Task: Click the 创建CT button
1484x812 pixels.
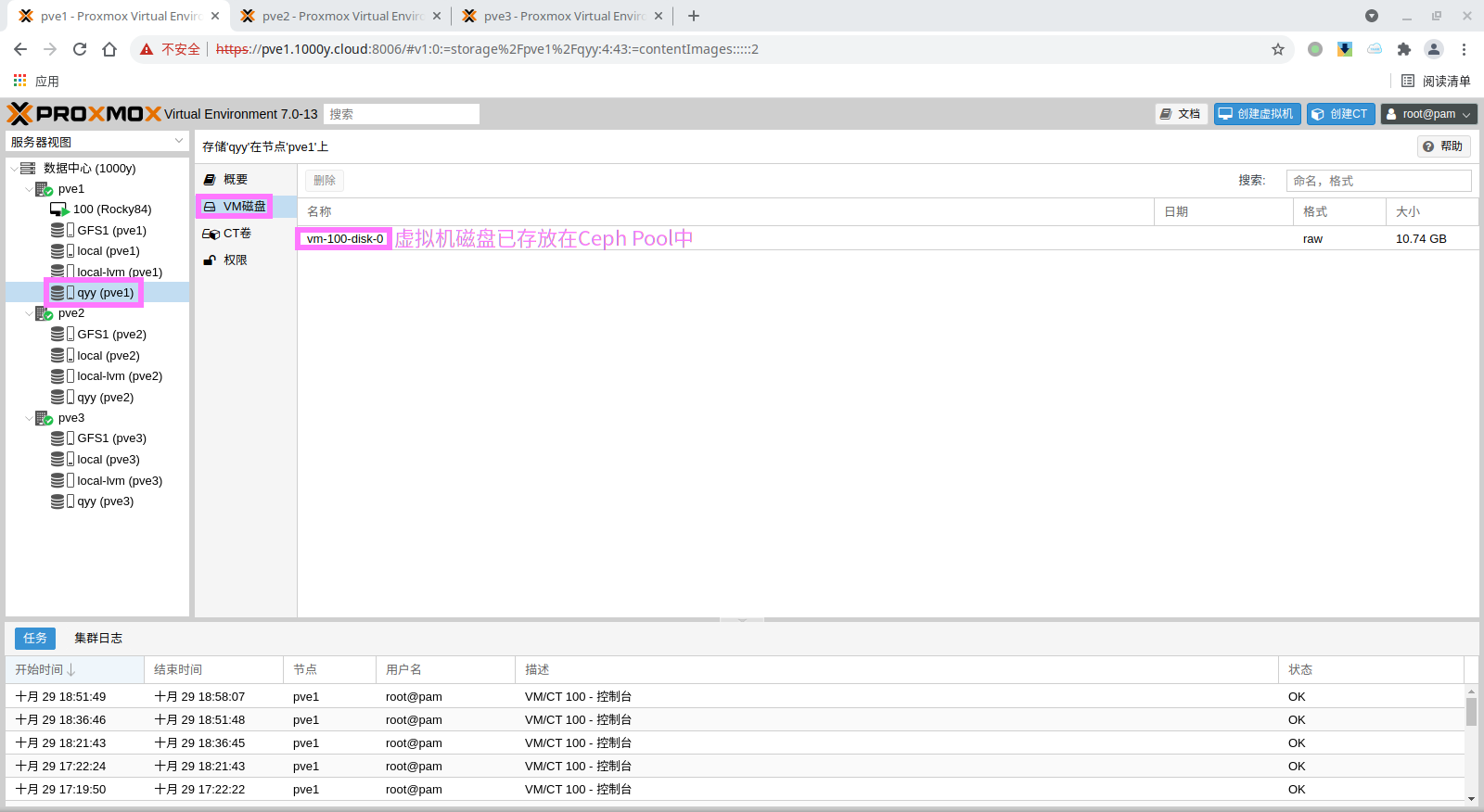Action: point(1340,114)
